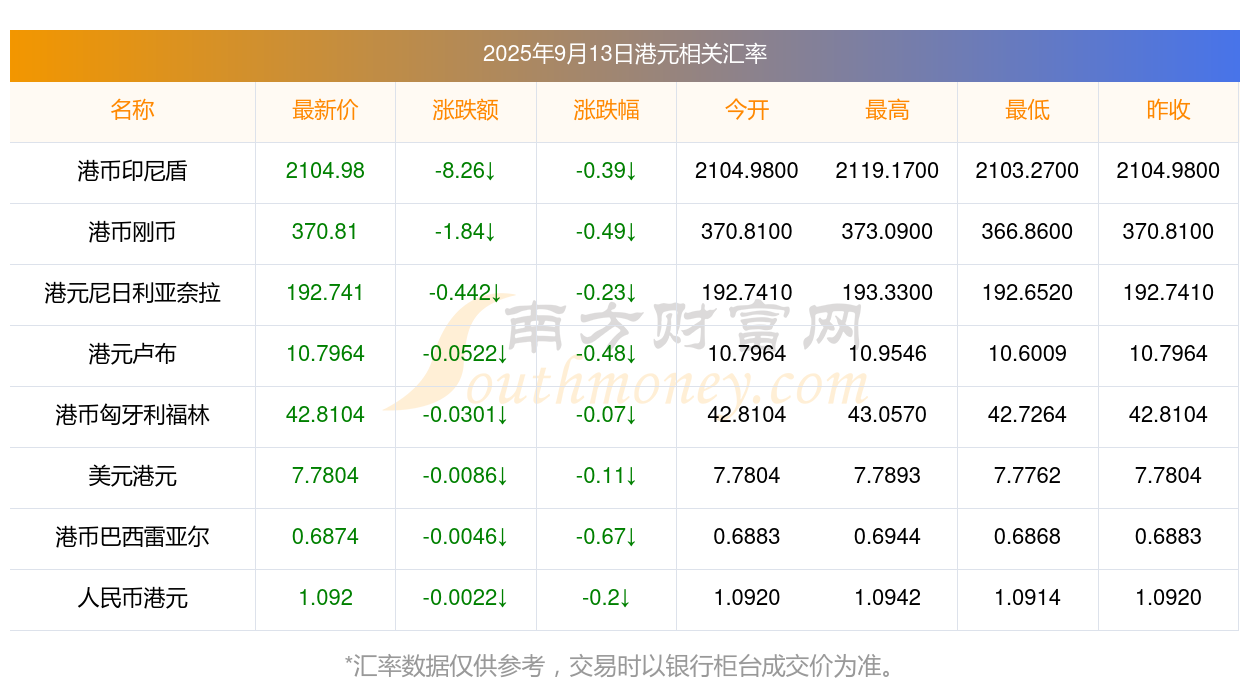Click the latest price 1.092
Viewport: 1250px width, 698px height.
click(325, 598)
